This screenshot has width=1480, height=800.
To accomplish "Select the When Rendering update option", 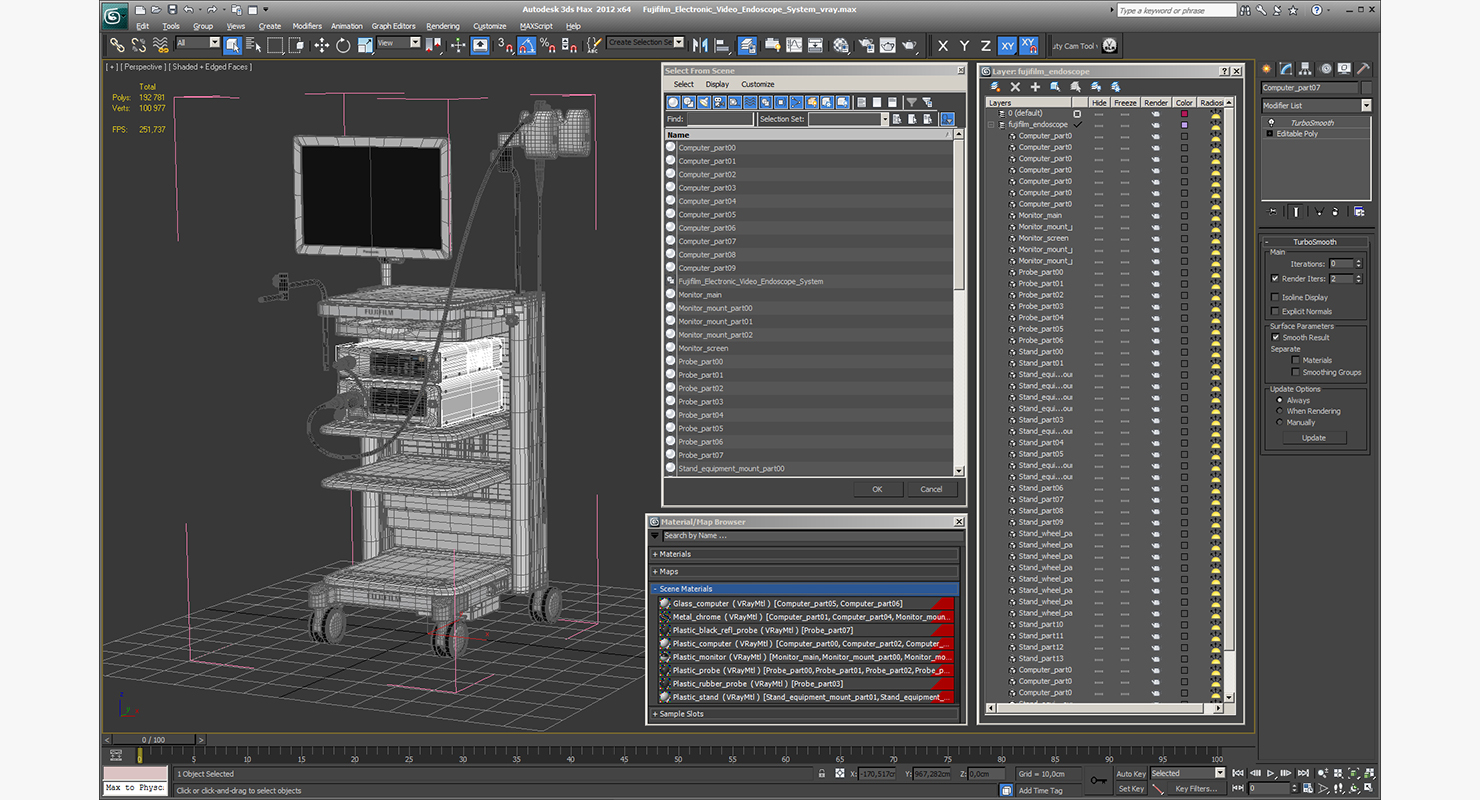I will coord(1280,411).
